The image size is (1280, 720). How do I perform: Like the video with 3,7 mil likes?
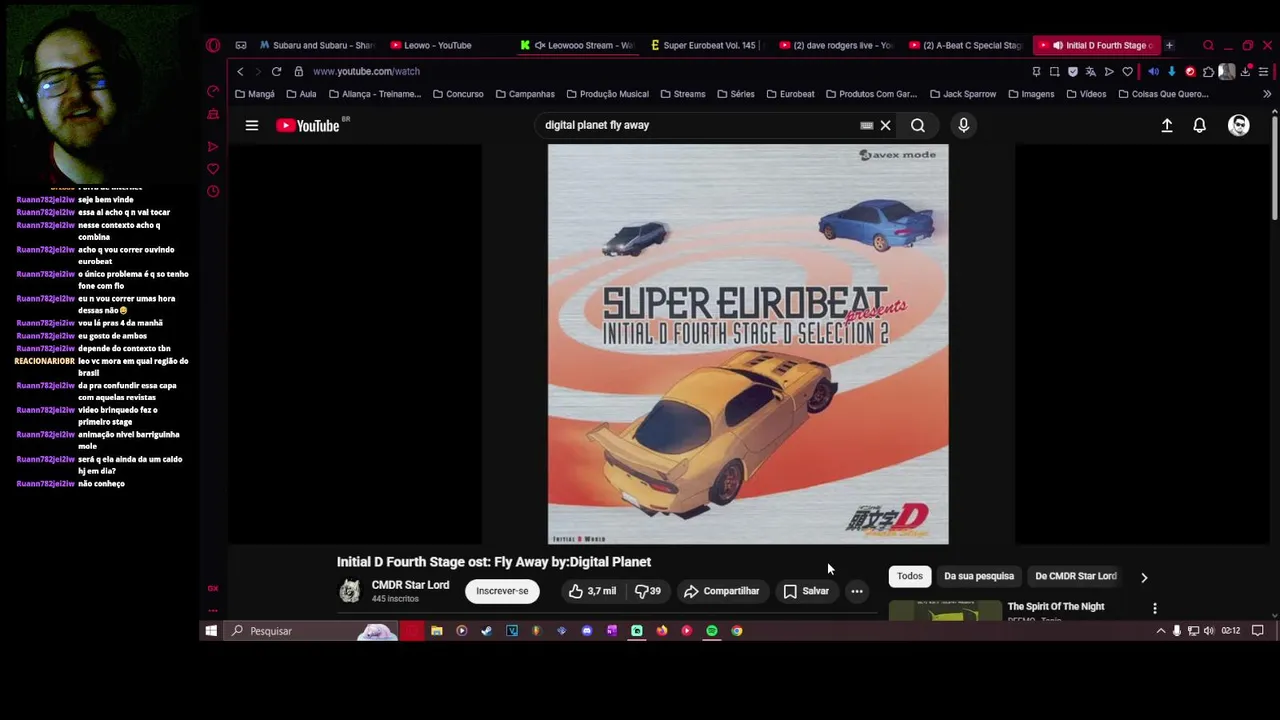(592, 591)
